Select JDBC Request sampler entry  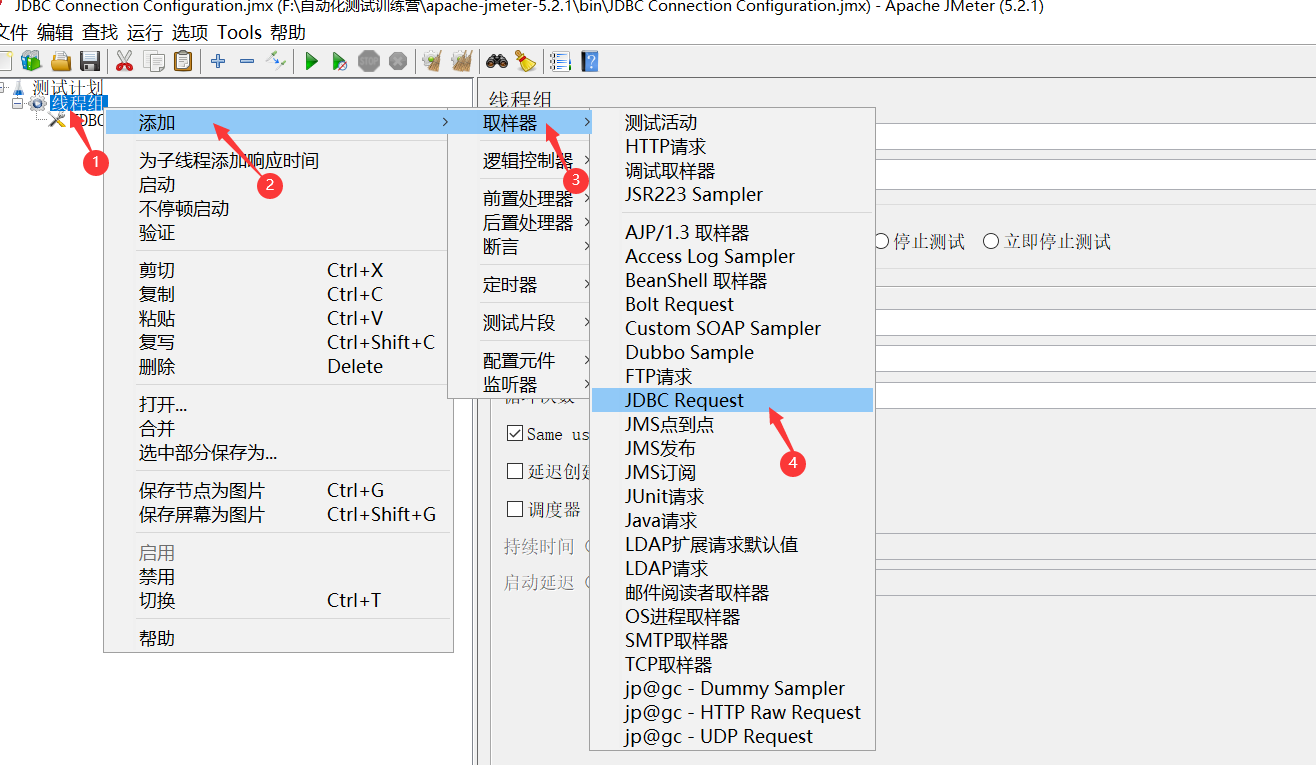732,400
